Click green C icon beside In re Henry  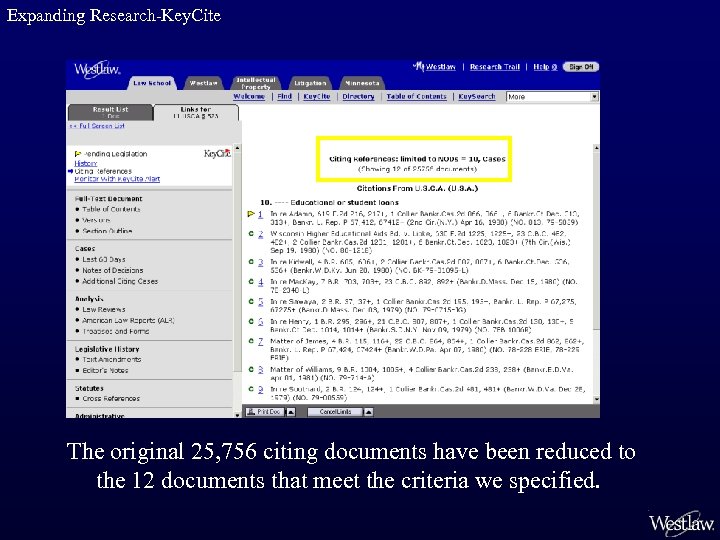point(251,321)
